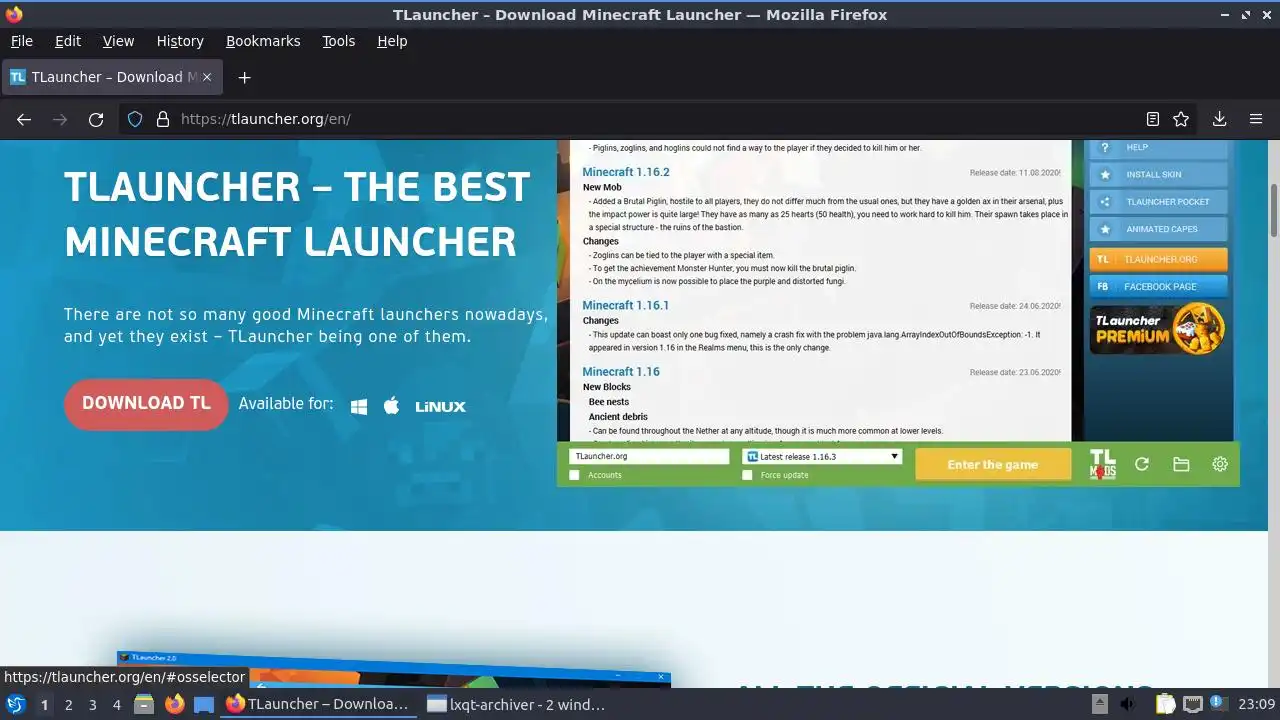Click the "TLAUNCHER – THE BEST MINECRAFT LAUNCHER" heading
This screenshot has height=720, width=1280.
click(x=297, y=214)
